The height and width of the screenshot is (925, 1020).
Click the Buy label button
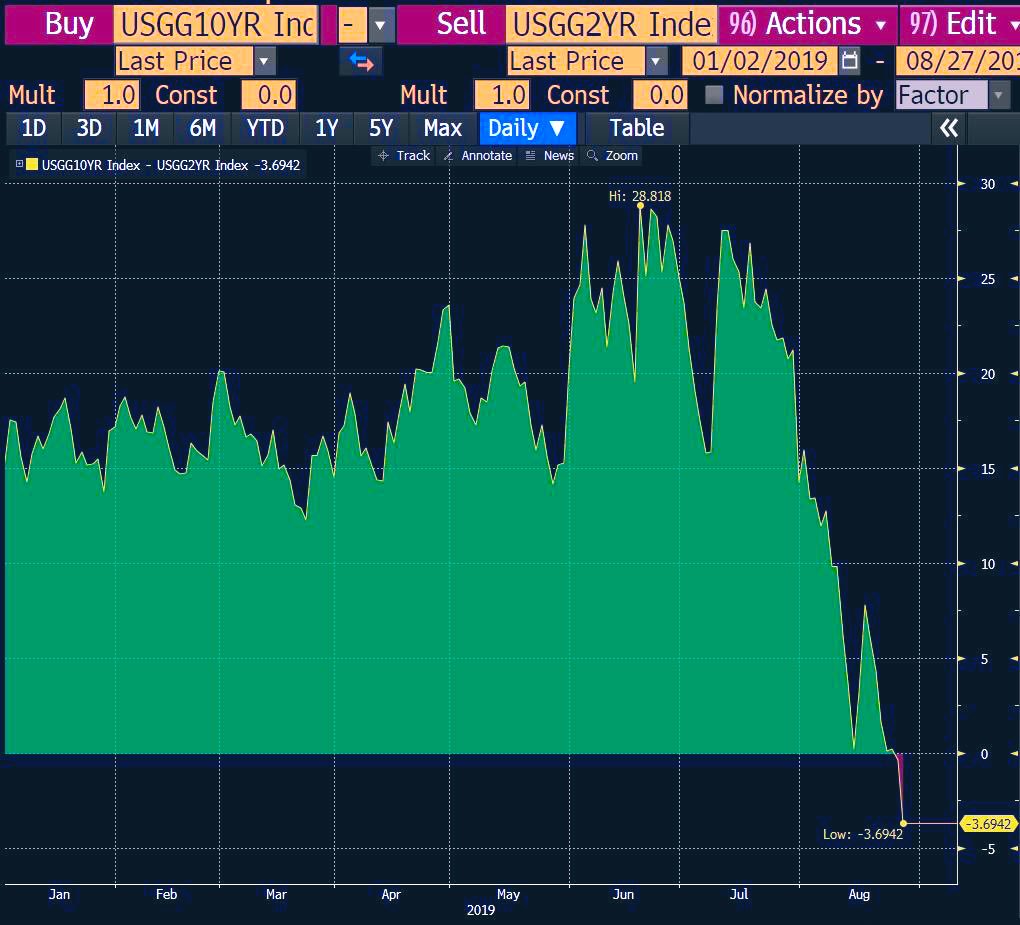pyautogui.click(x=59, y=25)
